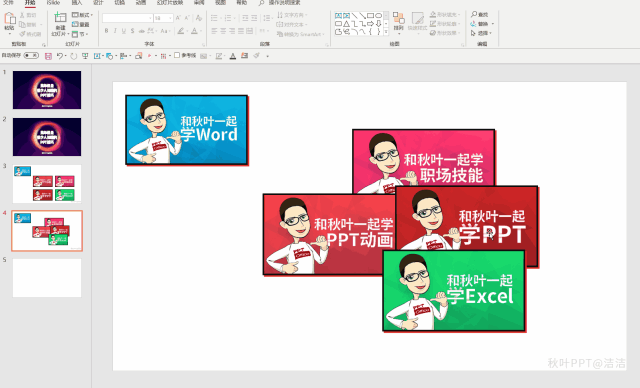
Task: Click the New Slide icon
Action: (x=60, y=18)
